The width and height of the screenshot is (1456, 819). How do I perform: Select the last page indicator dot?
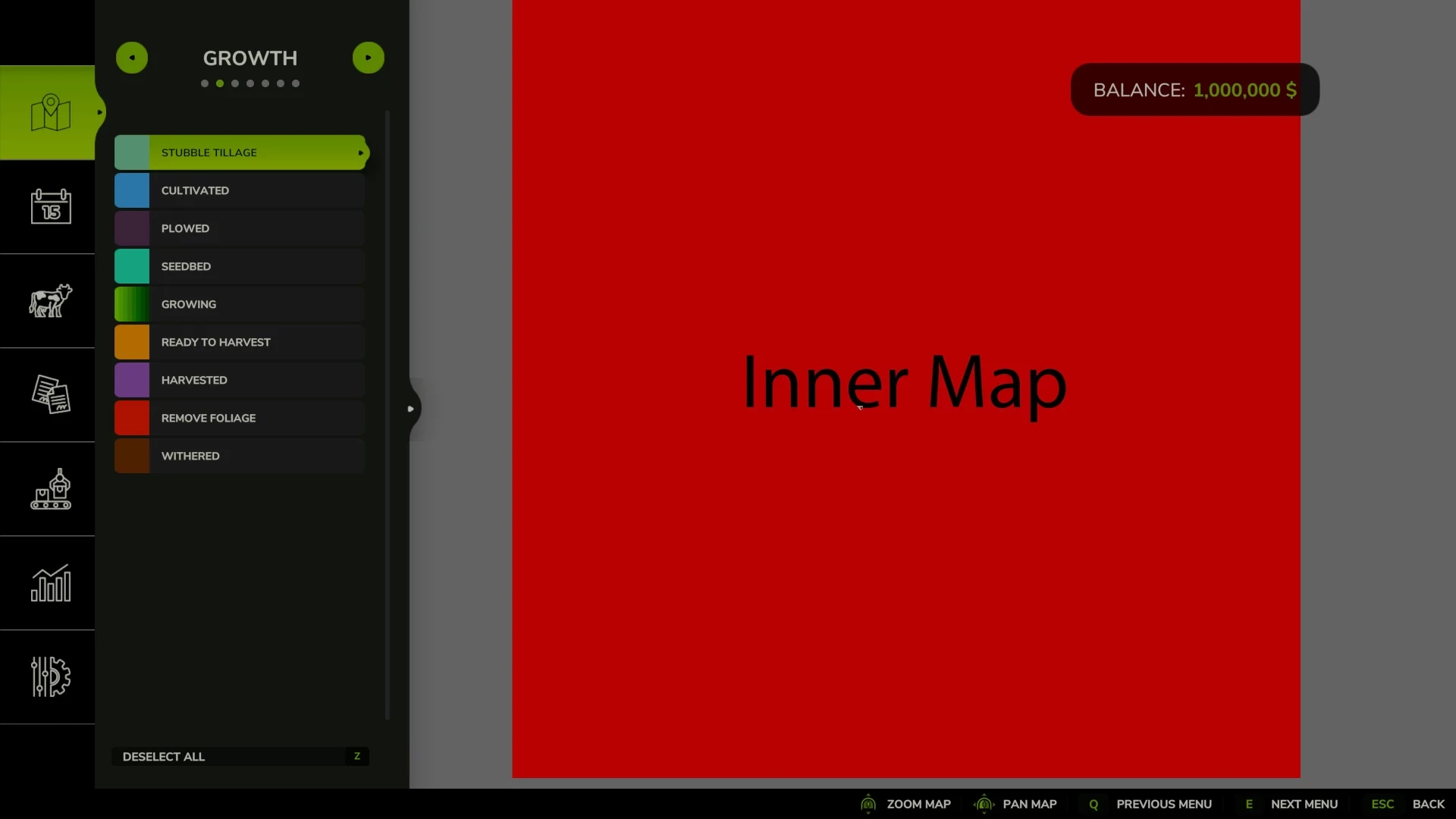(296, 83)
